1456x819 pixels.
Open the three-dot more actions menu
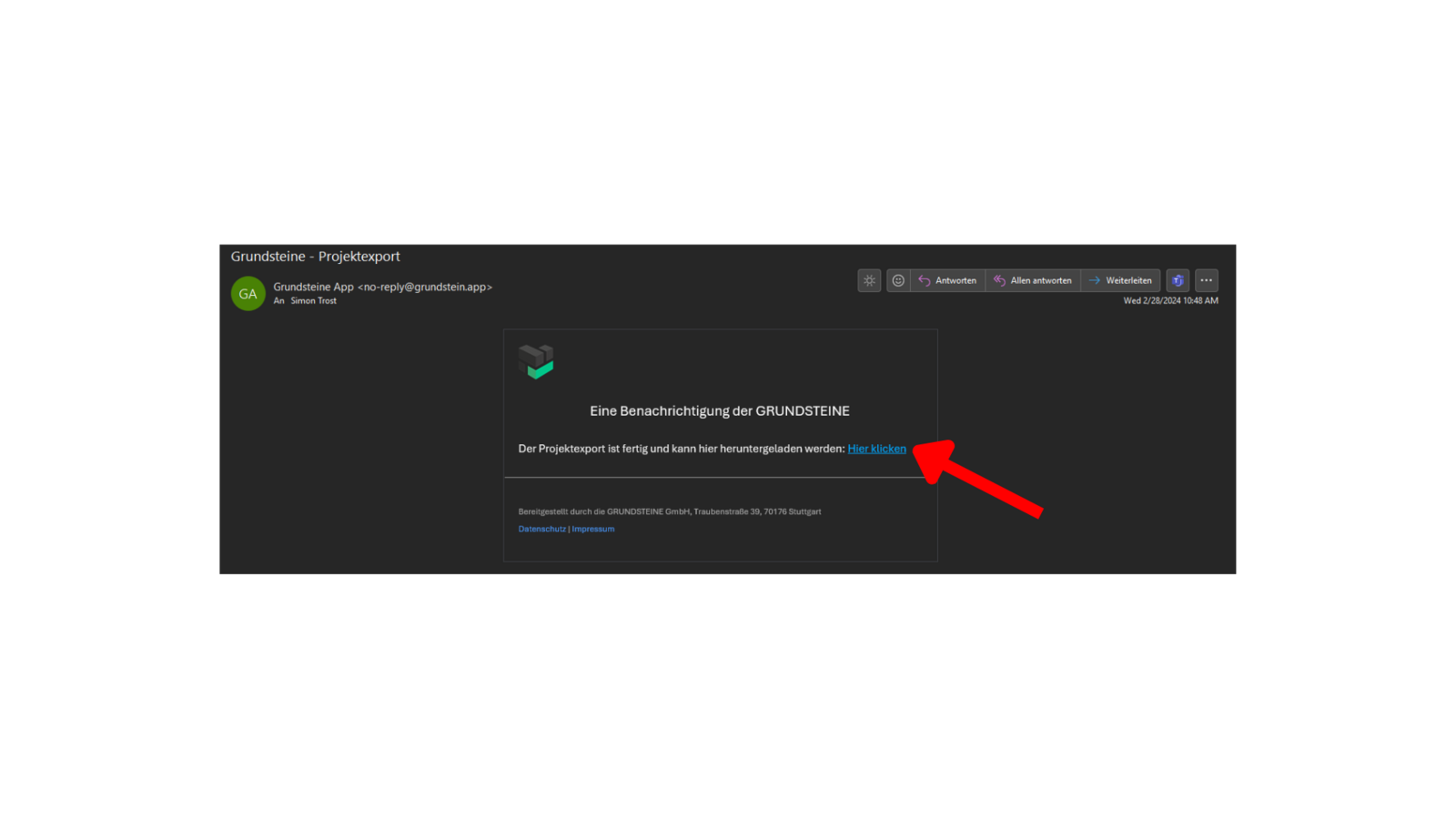coord(1207,280)
